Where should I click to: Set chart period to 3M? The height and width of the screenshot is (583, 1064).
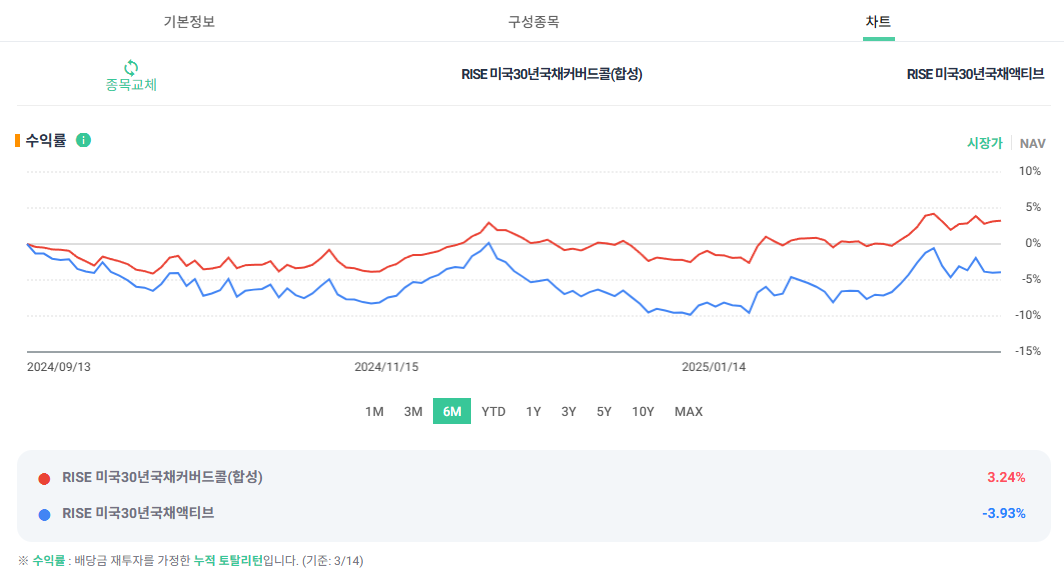pyautogui.click(x=413, y=411)
